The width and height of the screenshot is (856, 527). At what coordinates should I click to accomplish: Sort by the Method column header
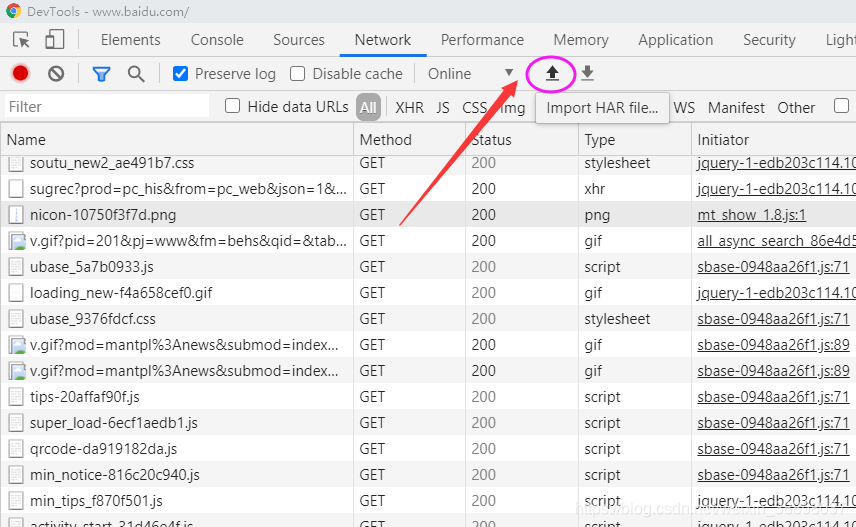click(409, 140)
